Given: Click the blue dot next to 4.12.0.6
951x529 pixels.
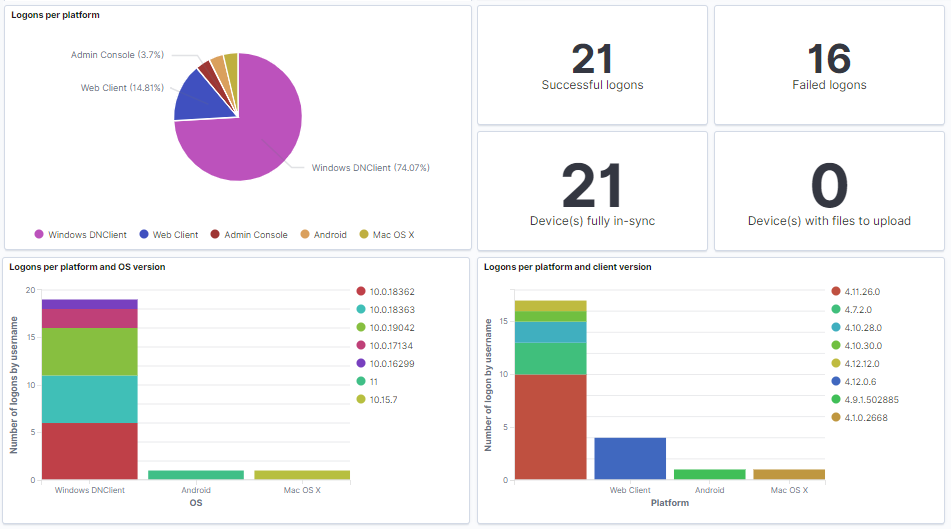Looking at the screenshot, I should pyautogui.click(x=836, y=381).
